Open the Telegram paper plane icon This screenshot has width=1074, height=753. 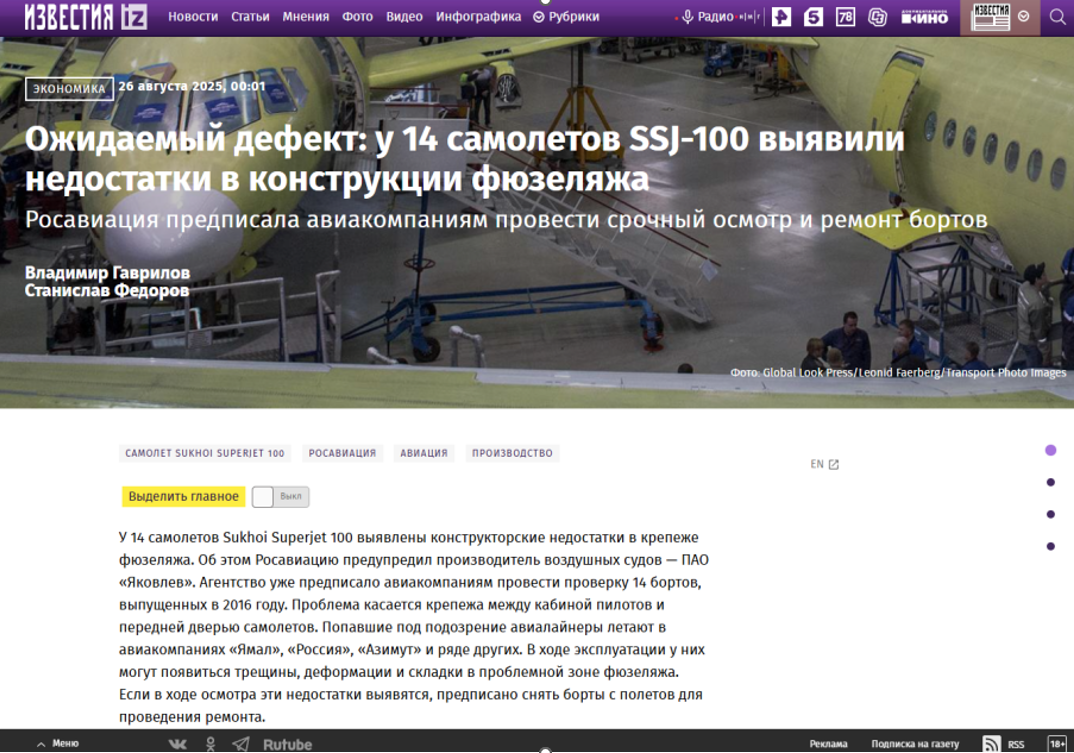pos(241,744)
